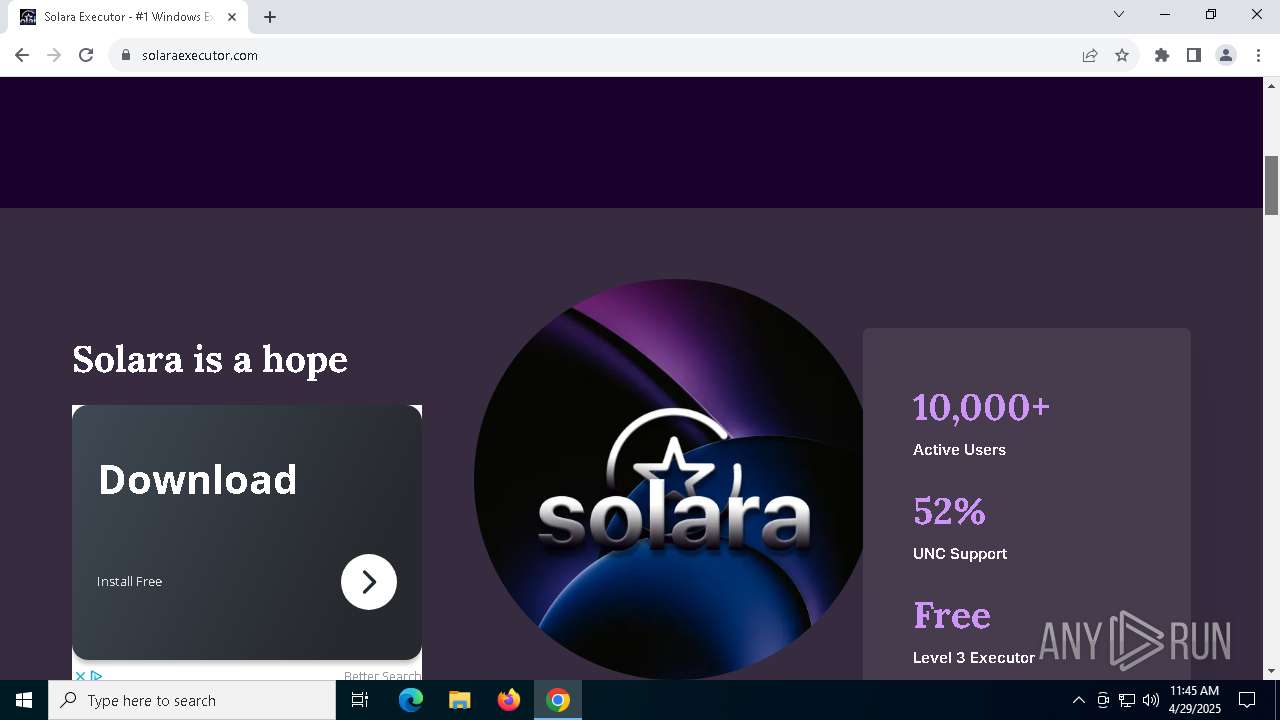Screen dimensions: 1280x720
Task: Open a new browser tab
Action: pos(270,17)
